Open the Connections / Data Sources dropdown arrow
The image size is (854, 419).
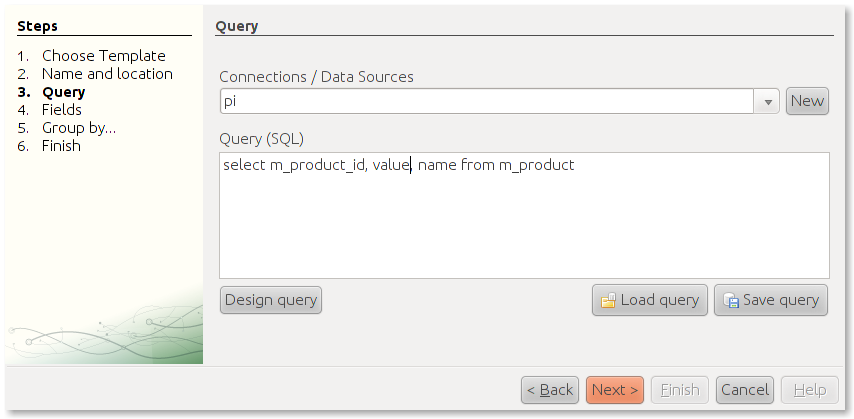[x=768, y=101]
